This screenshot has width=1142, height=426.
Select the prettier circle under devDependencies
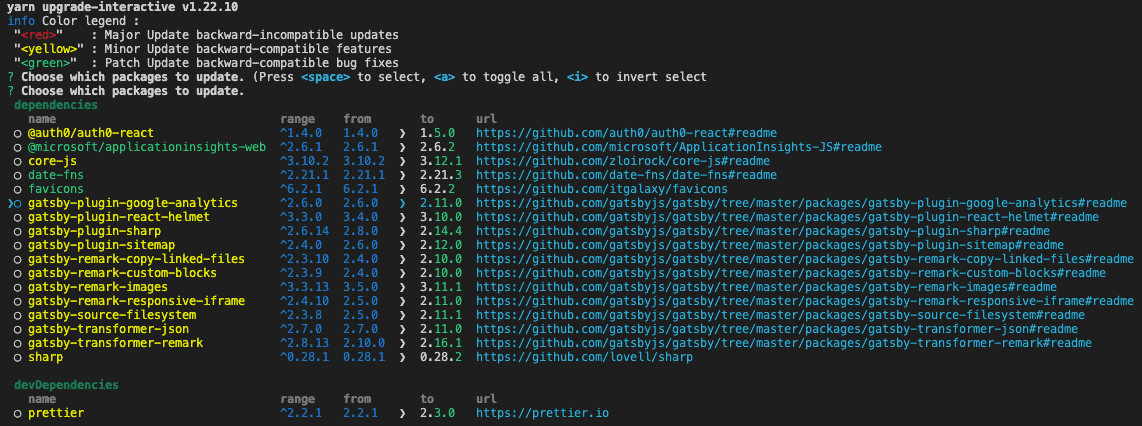pyautogui.click(x=18, y=413)
